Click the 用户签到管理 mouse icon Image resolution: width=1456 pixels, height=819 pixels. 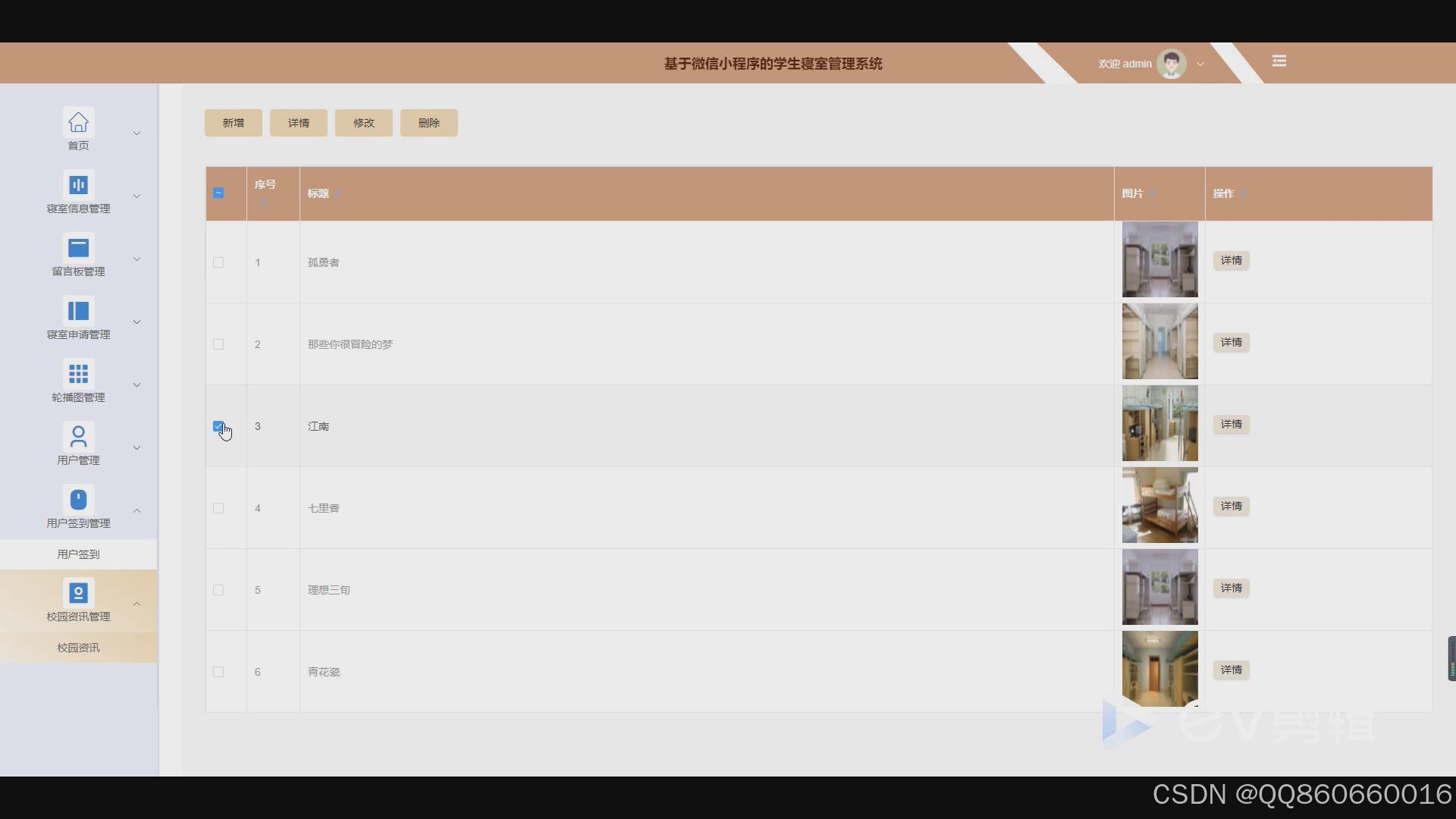[x=78, y=500]
